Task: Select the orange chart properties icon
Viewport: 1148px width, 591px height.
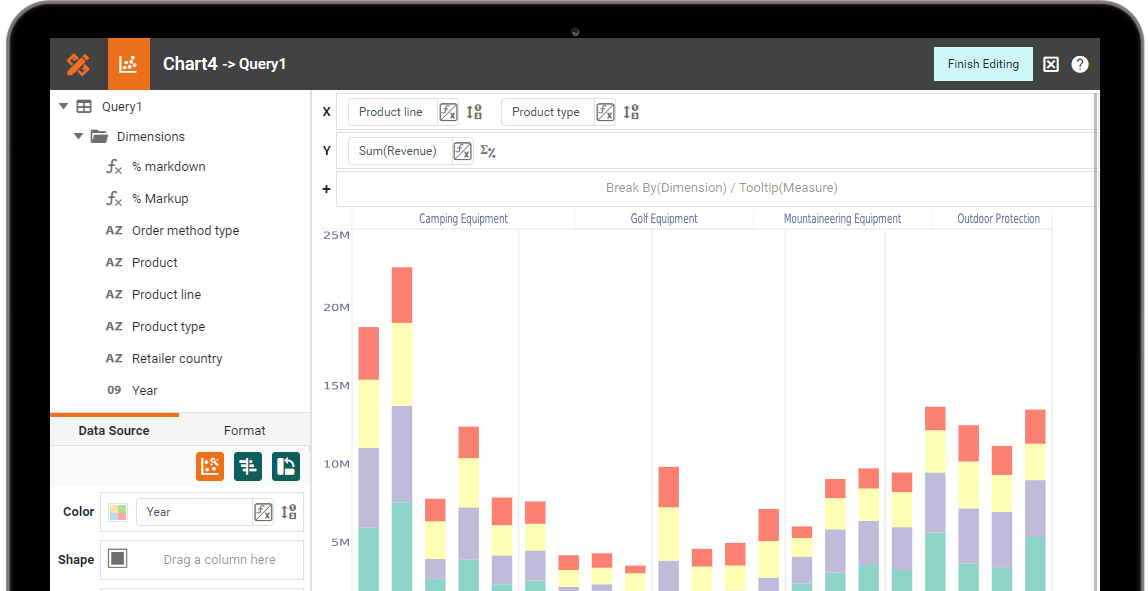Action: [209, 466]
